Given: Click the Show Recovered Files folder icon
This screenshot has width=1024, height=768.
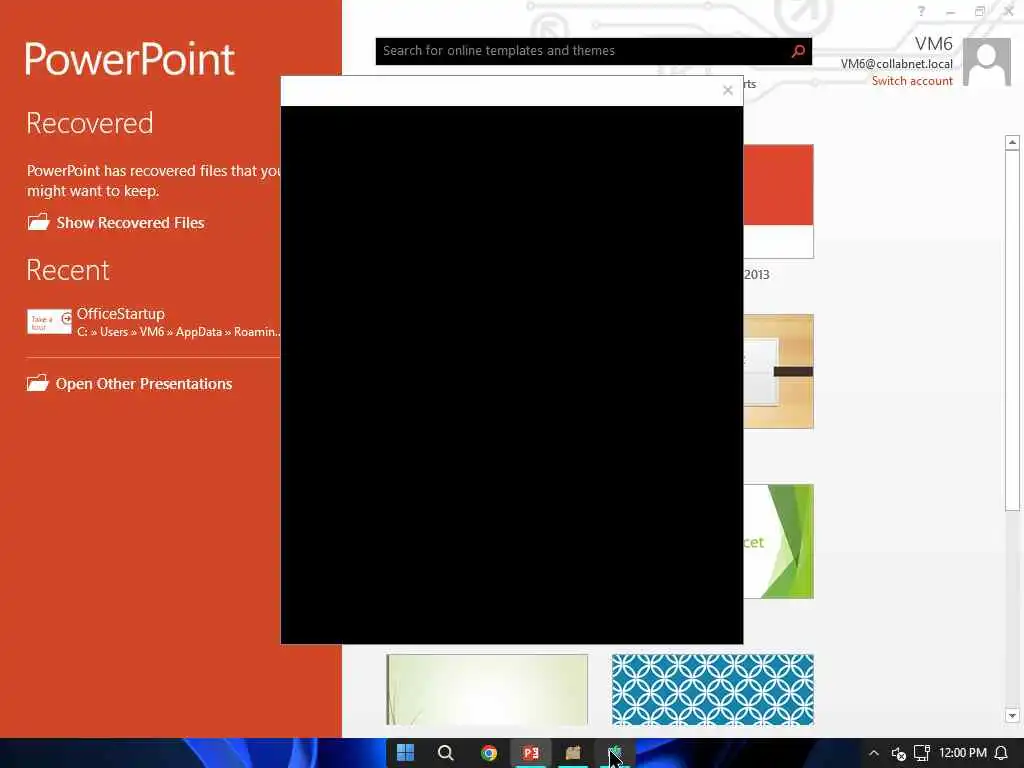Looking at the screenshot, I should [x=39, y=222].
